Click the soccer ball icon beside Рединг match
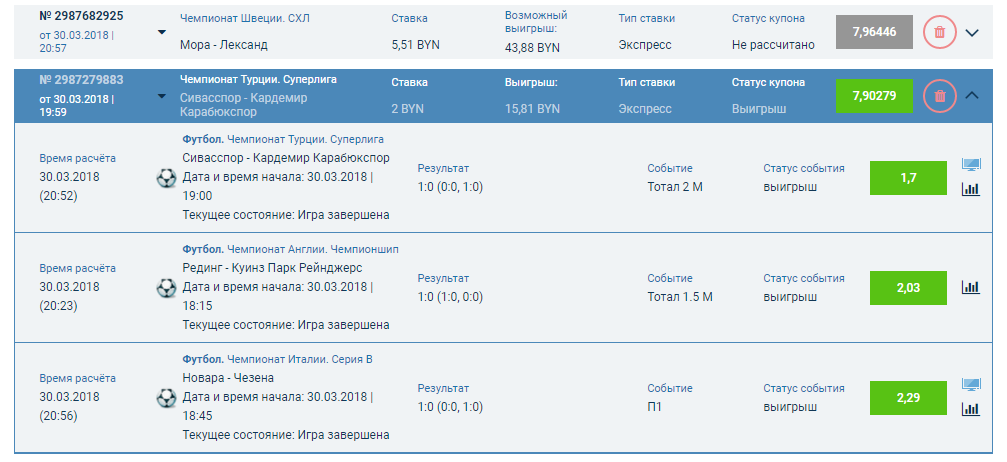 pyautogui.click(x=165, y=288)
